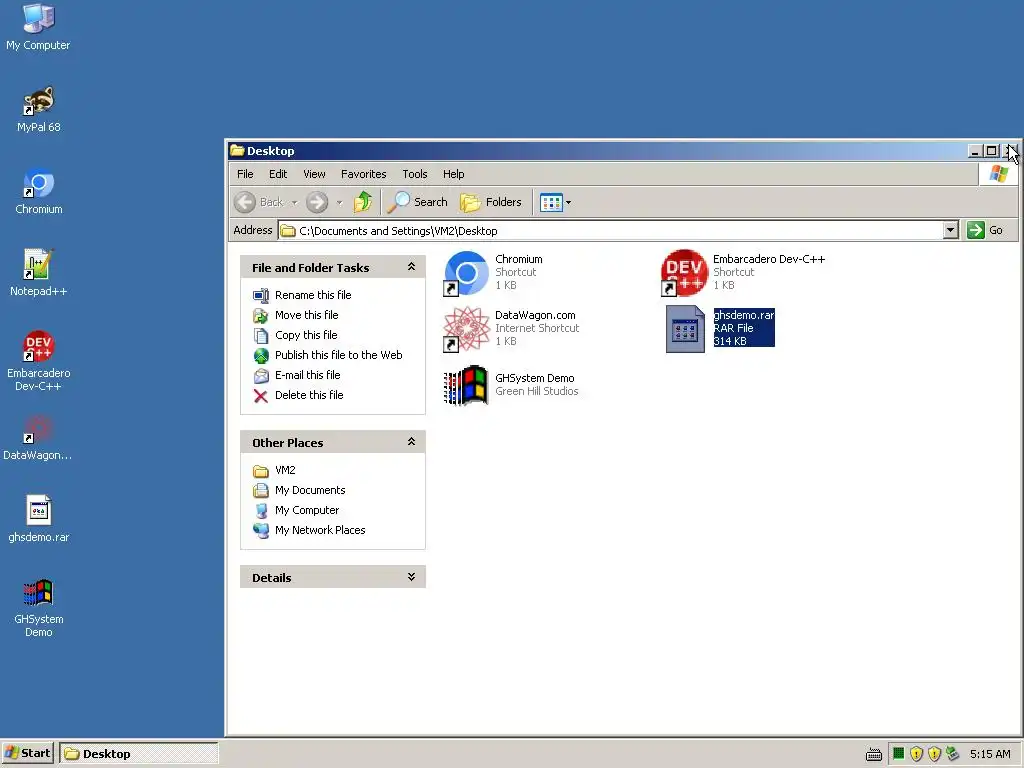Select Notepad++ desktop shortcut
1024x768 pixels.
38,274
